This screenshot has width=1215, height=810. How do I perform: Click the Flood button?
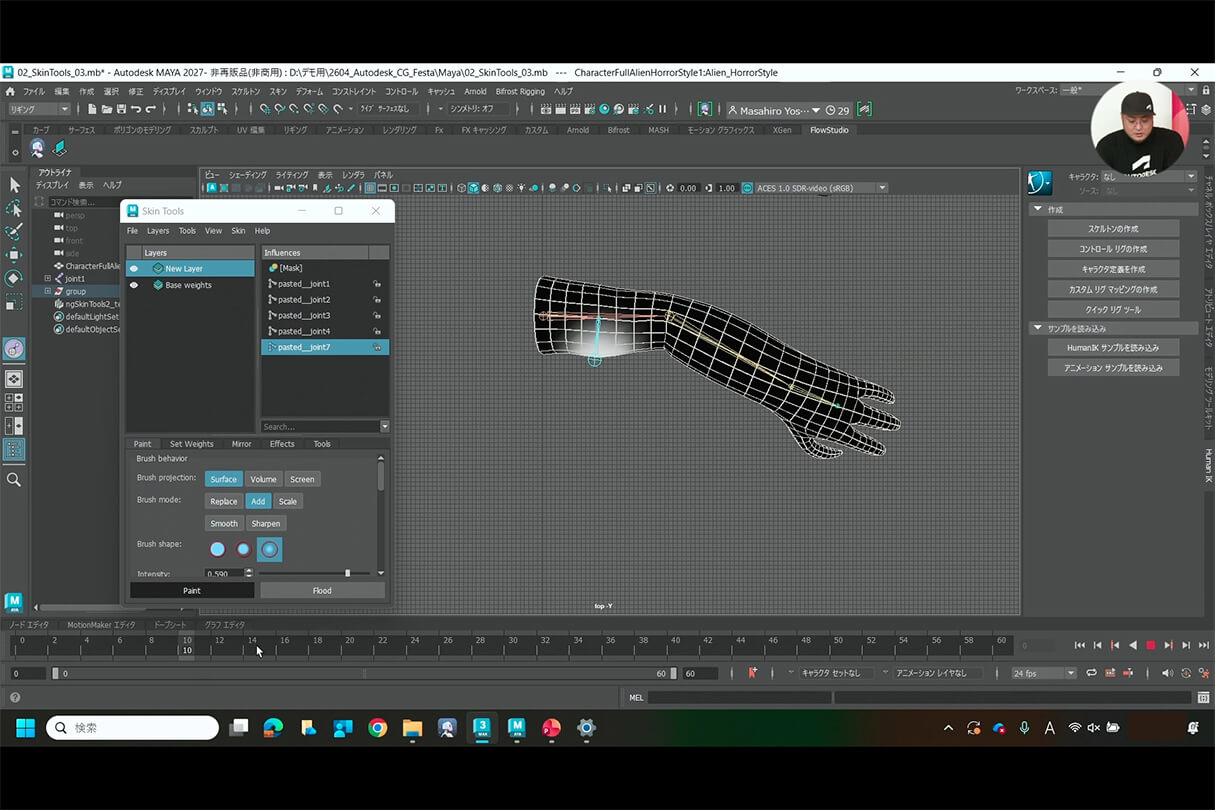click(322, 591)
